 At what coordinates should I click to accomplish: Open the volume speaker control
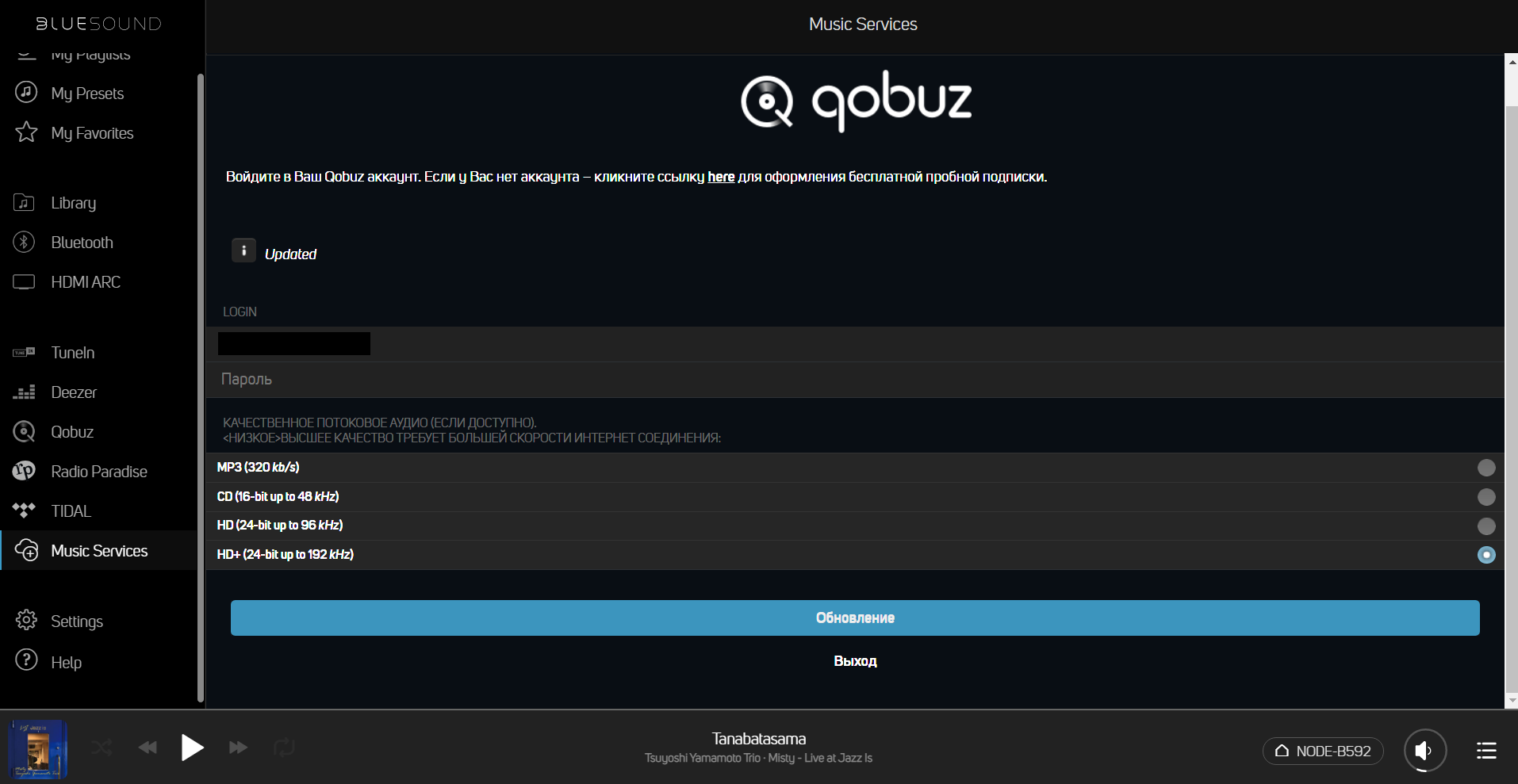pos(1425,750)
